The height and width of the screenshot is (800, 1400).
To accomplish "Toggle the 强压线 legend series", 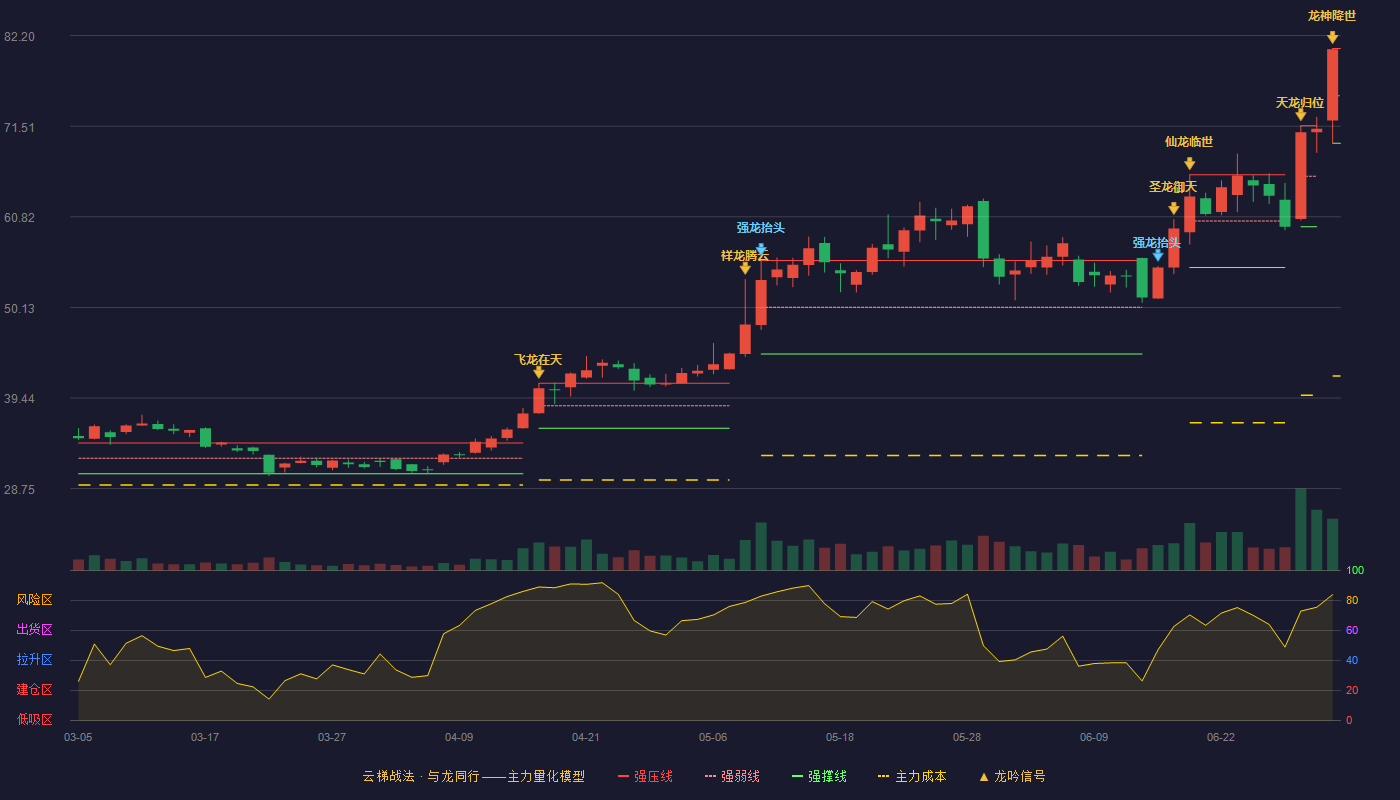I will click(645, 776).
